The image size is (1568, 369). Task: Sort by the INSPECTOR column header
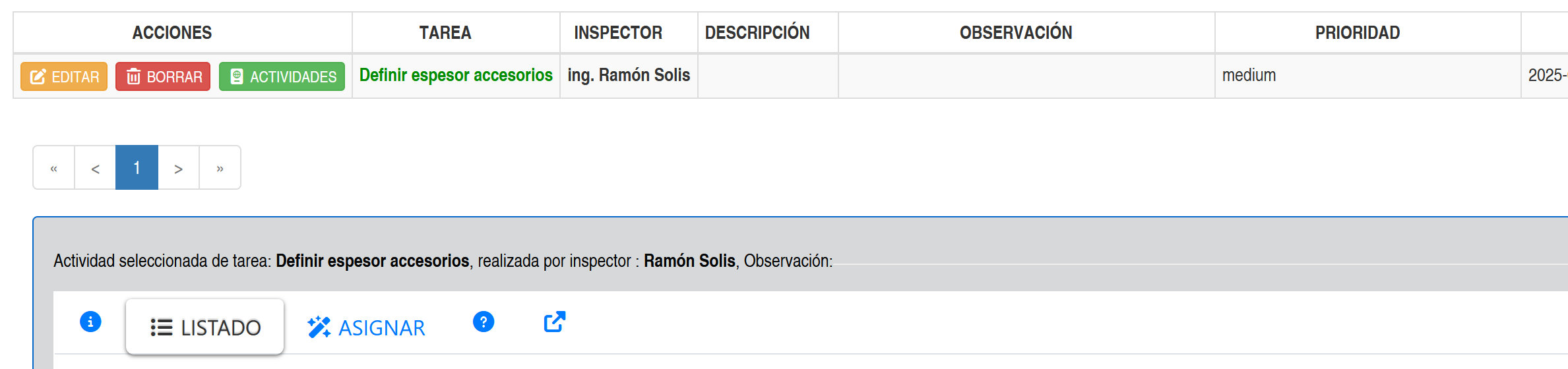[618, 32]
